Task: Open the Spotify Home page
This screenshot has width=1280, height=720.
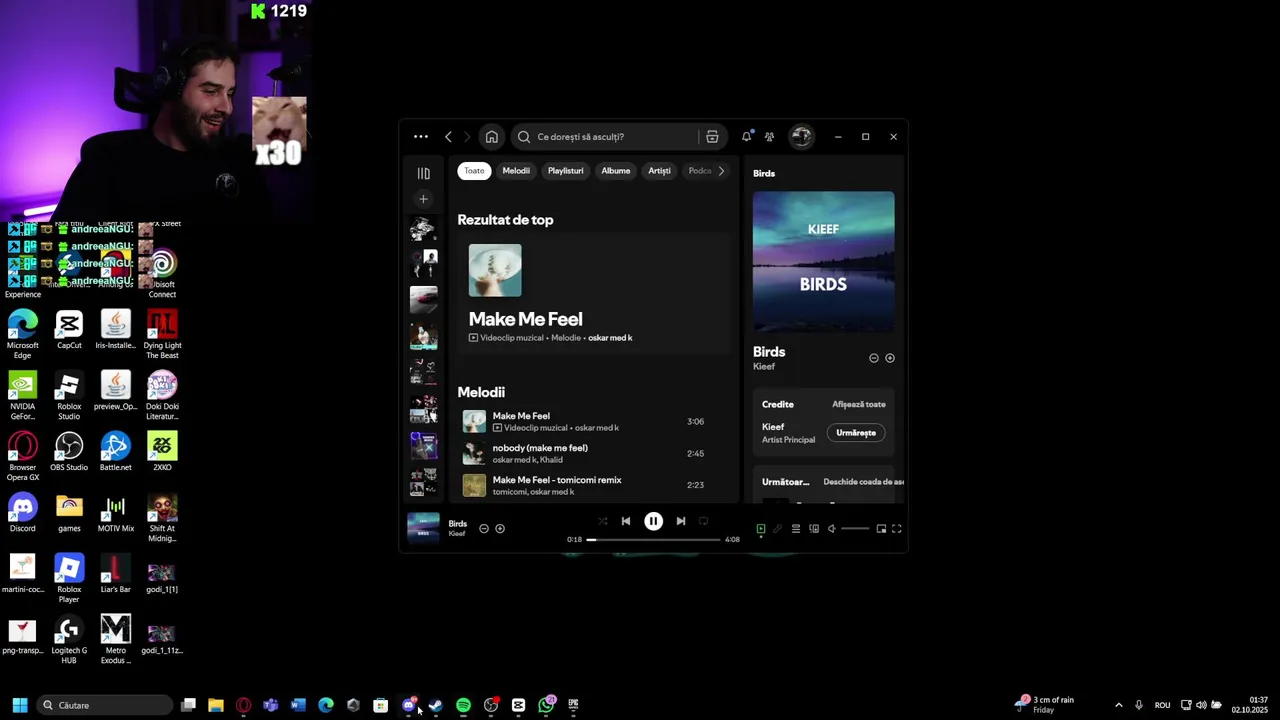Action: [x=491, y=137]
